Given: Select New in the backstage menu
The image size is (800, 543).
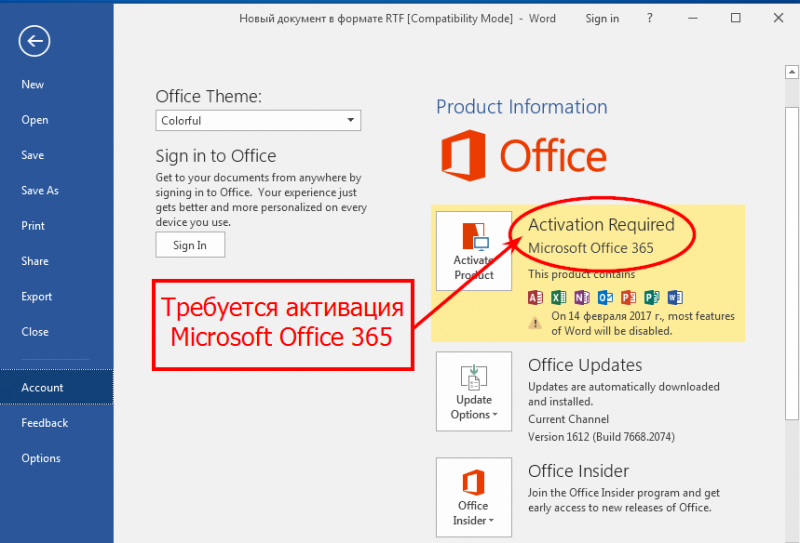Looking at the screenshot, I should coord(33,85).
